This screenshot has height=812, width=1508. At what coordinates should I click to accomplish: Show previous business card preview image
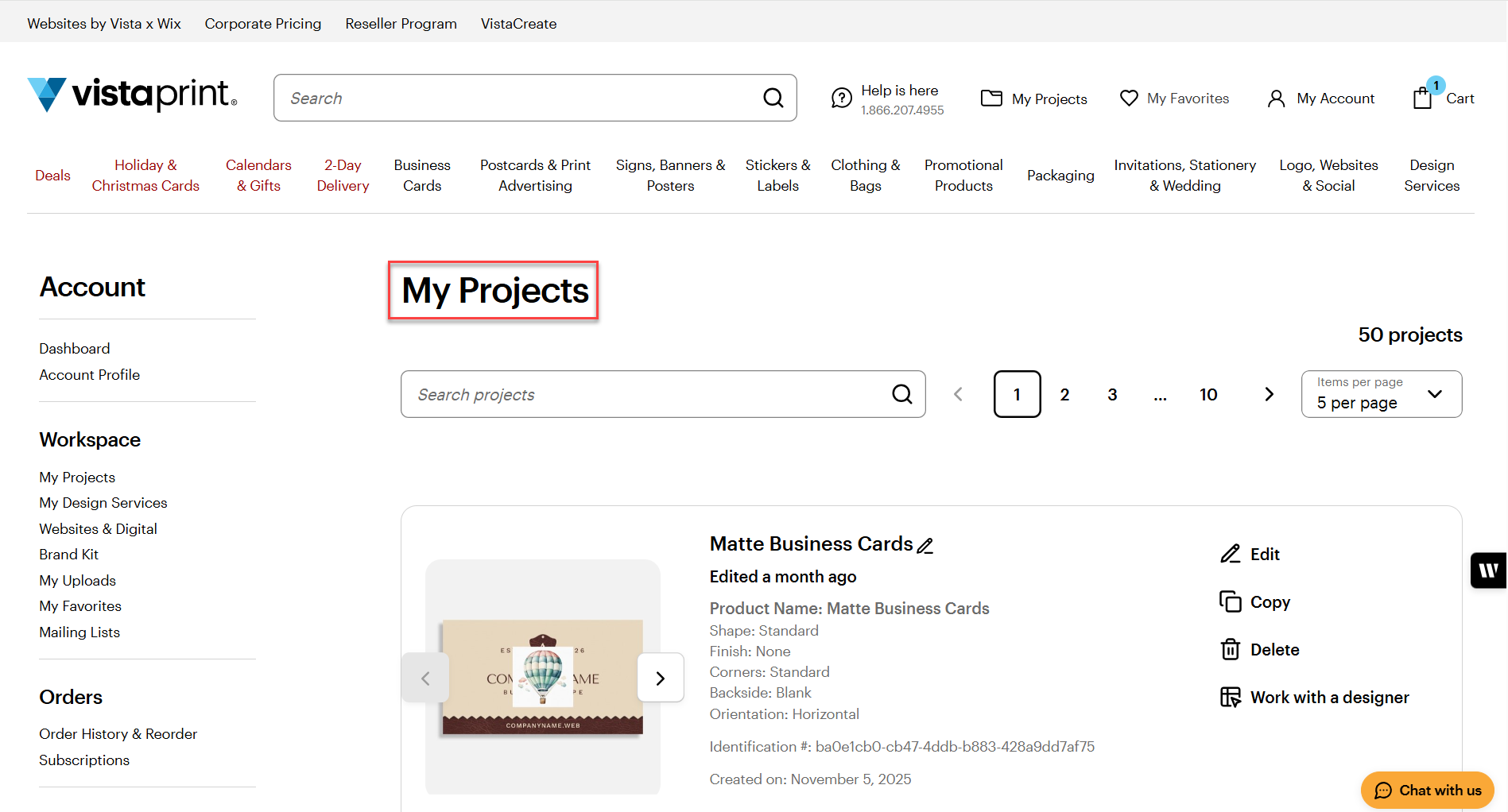pyautogui.click(x=425, y=678)
